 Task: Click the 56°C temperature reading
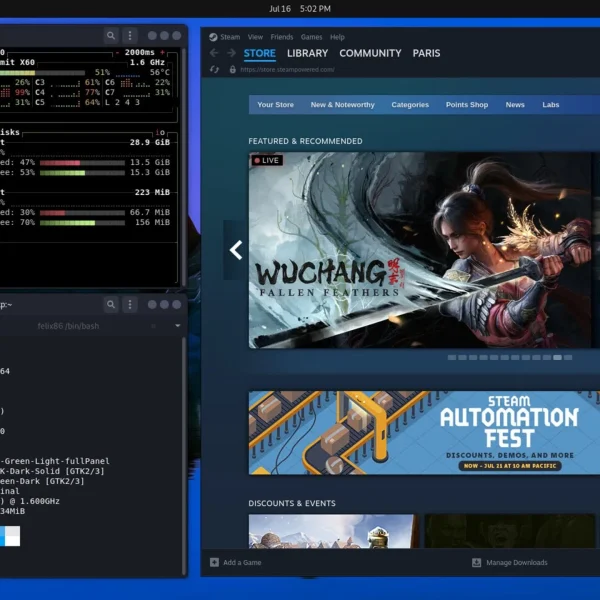tap(160, 72)
